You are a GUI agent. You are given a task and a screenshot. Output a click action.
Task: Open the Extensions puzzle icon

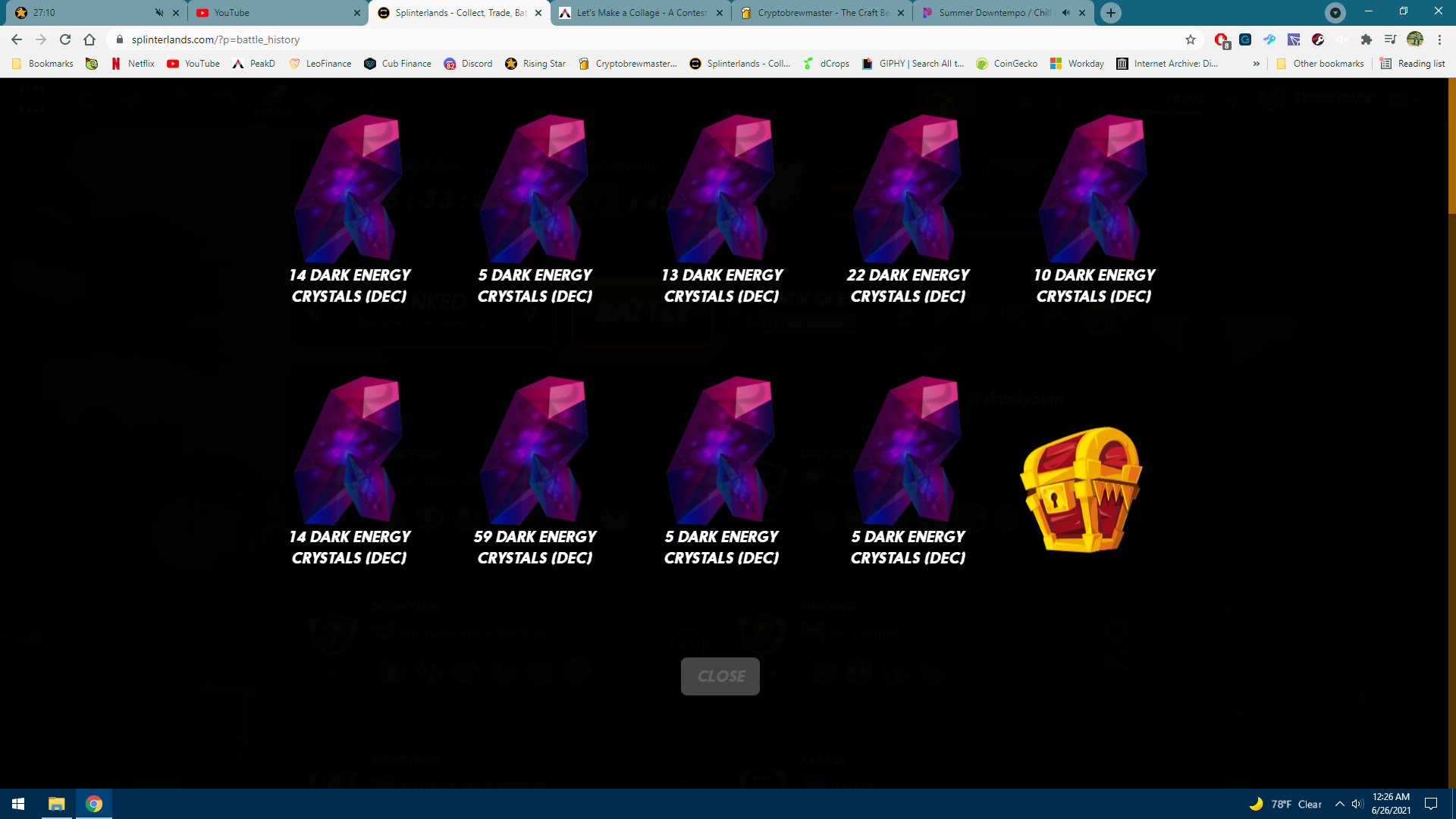tap(1367, 39)
